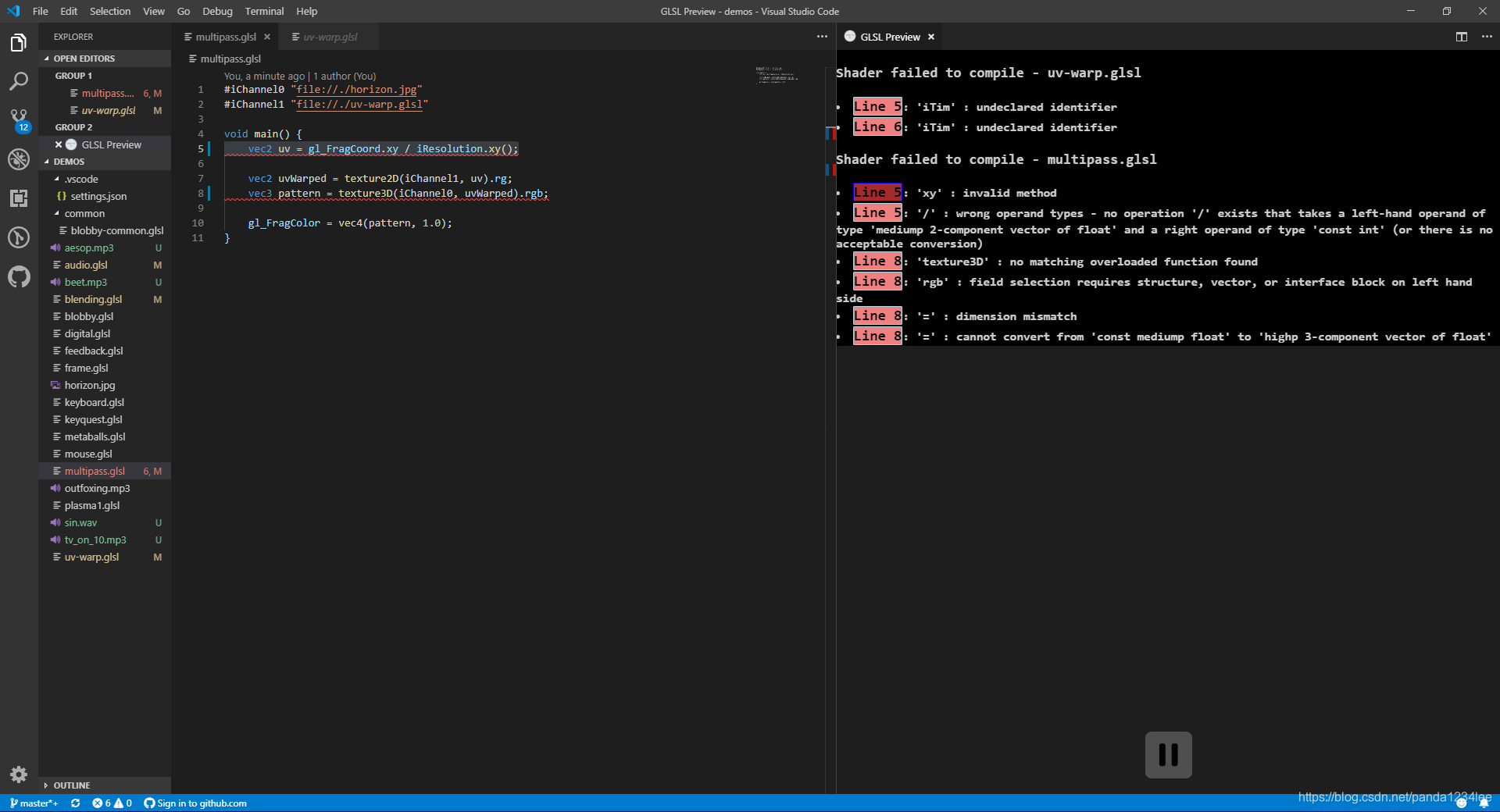Click the highlighted Line 5 xy error
This screenshot has height=812, width=1500.
pos(877,192)
